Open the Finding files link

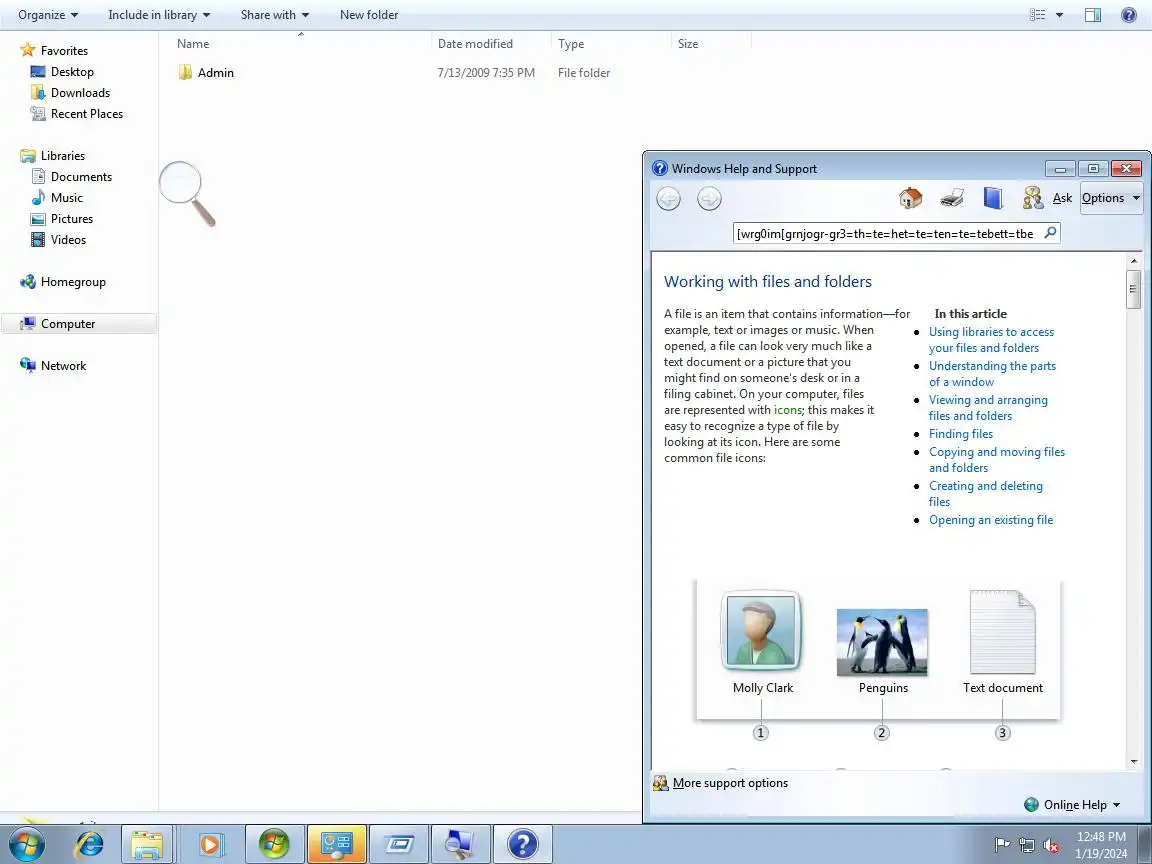960,433
